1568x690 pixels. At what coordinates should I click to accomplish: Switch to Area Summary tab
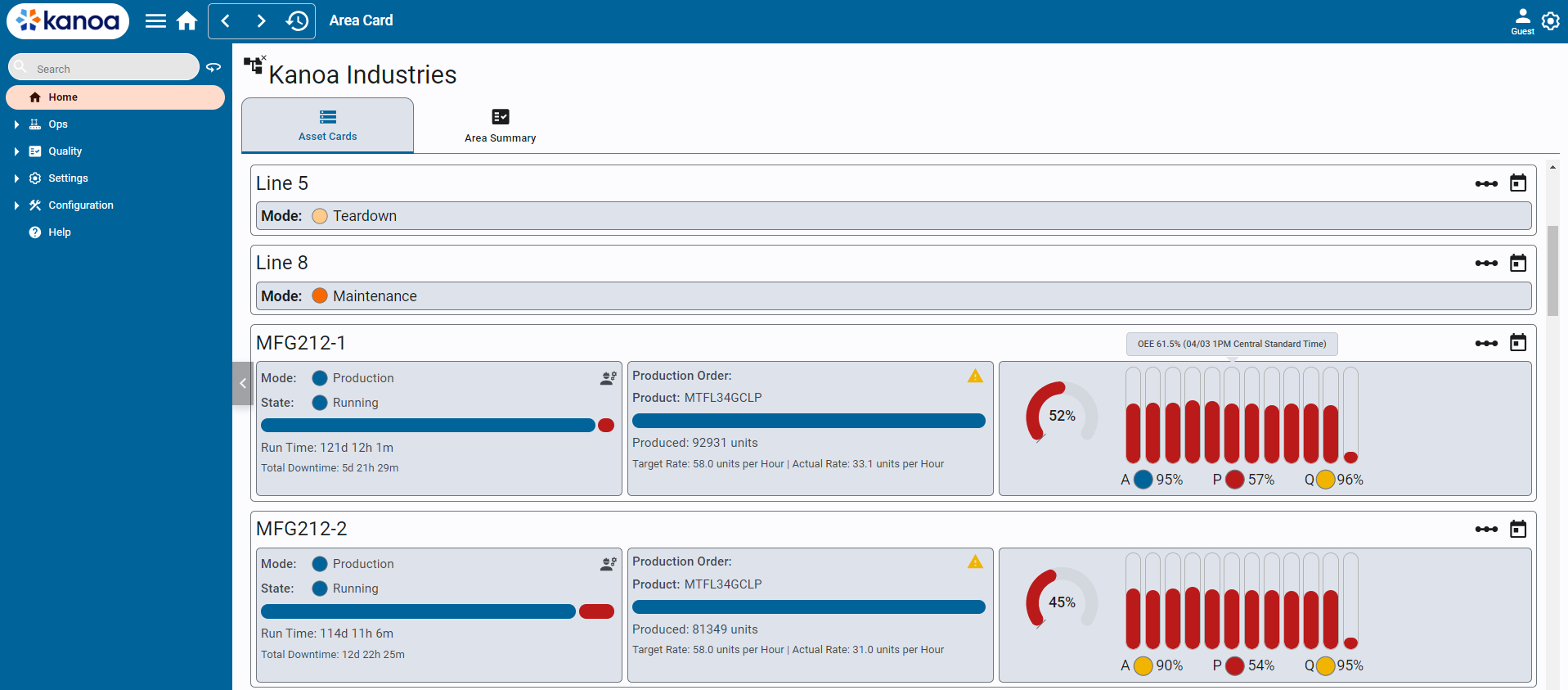500,125
